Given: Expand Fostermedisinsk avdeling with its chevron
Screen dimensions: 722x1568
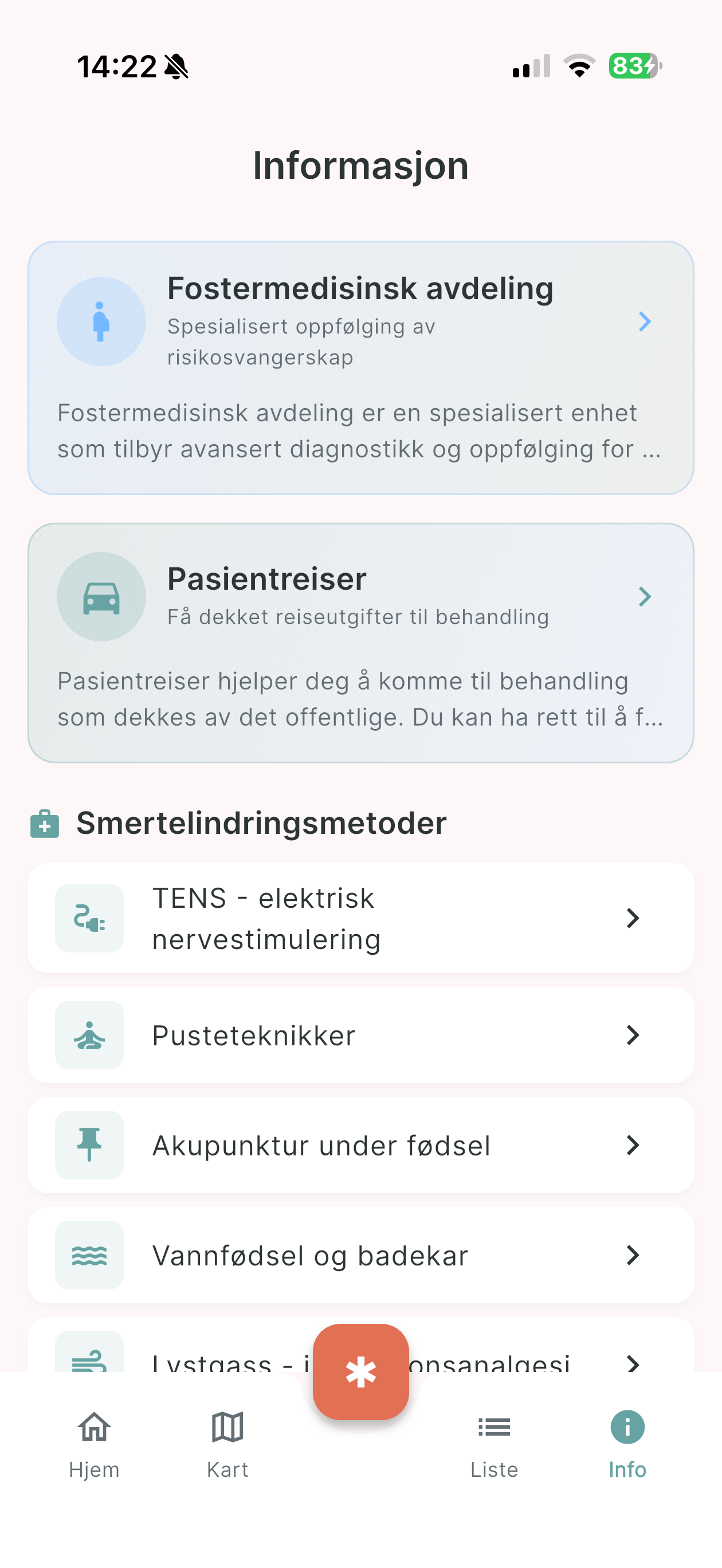Looking at the screenshot, I should click(645, 322).
